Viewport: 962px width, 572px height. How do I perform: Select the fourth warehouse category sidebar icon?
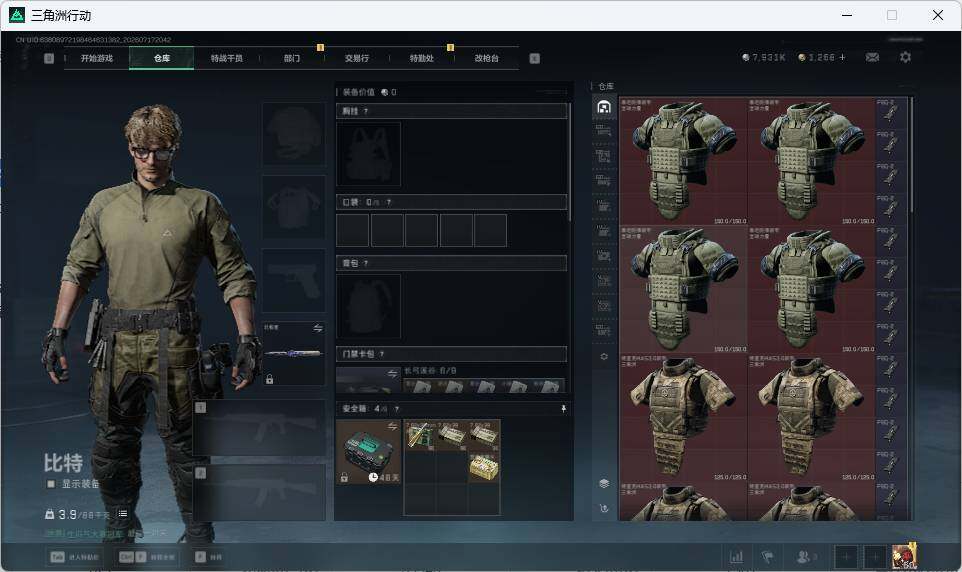(x=604, y=180)
